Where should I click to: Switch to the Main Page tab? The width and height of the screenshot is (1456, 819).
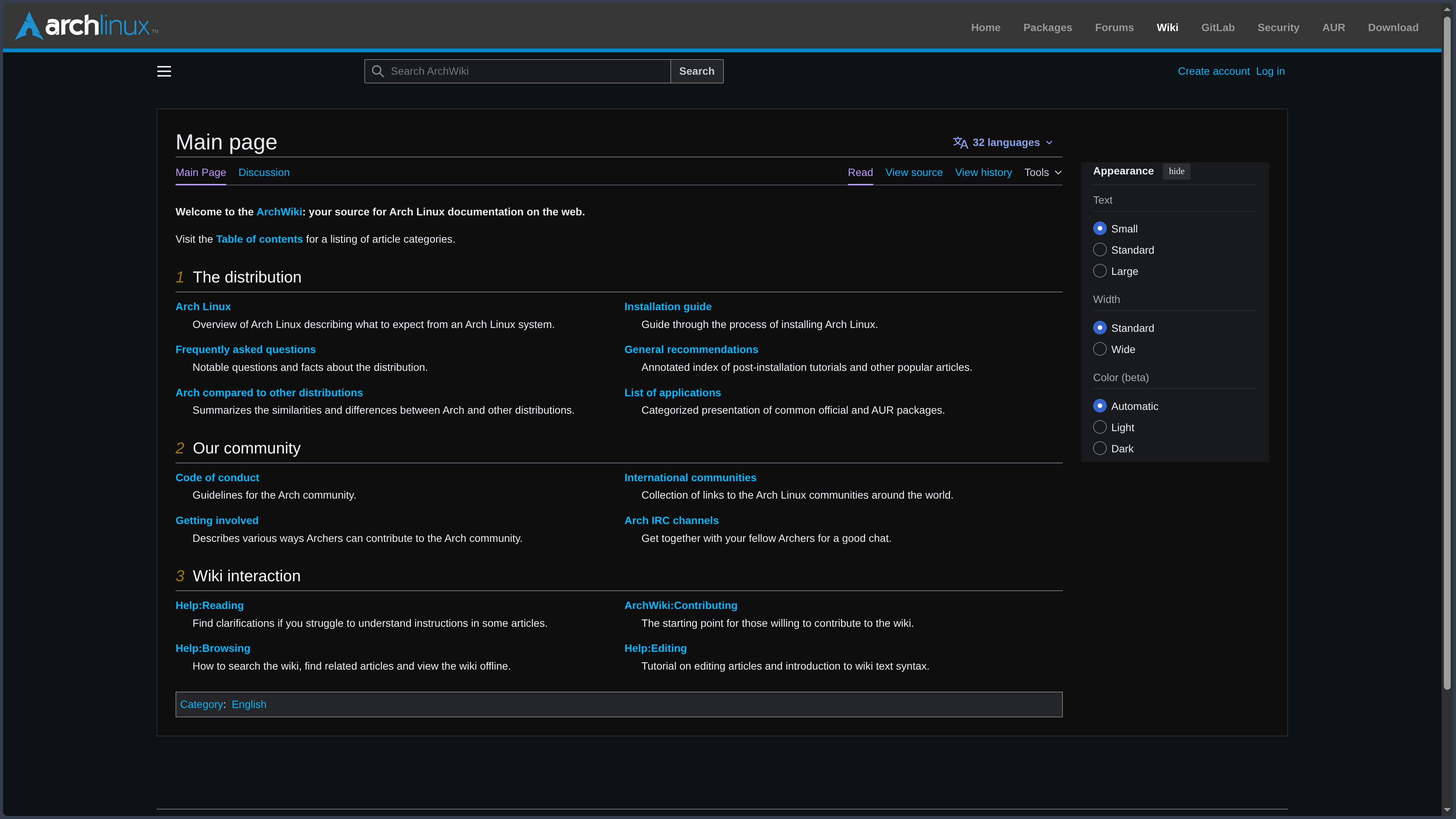[x=201, y=173]
